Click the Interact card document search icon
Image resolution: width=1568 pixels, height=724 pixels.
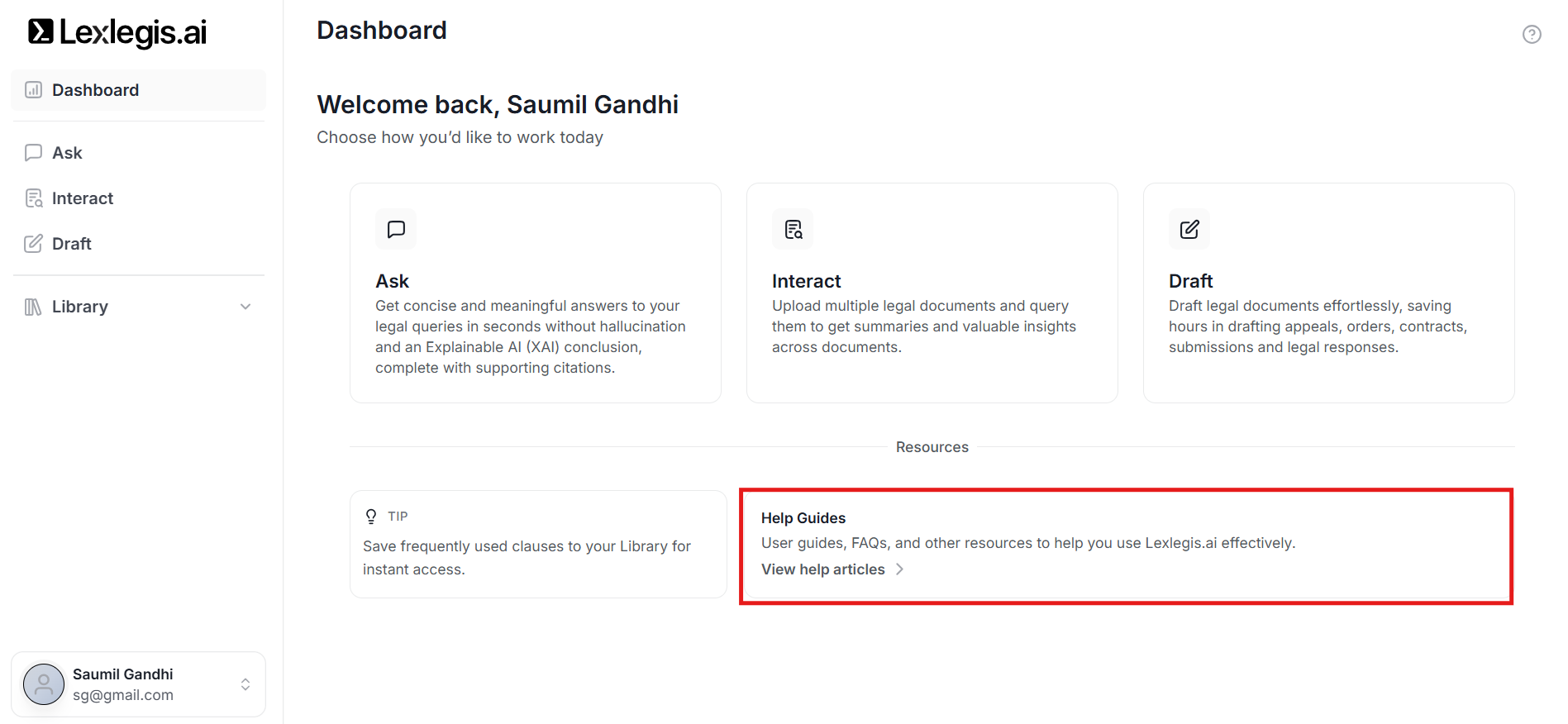click(x=793, y=230)
